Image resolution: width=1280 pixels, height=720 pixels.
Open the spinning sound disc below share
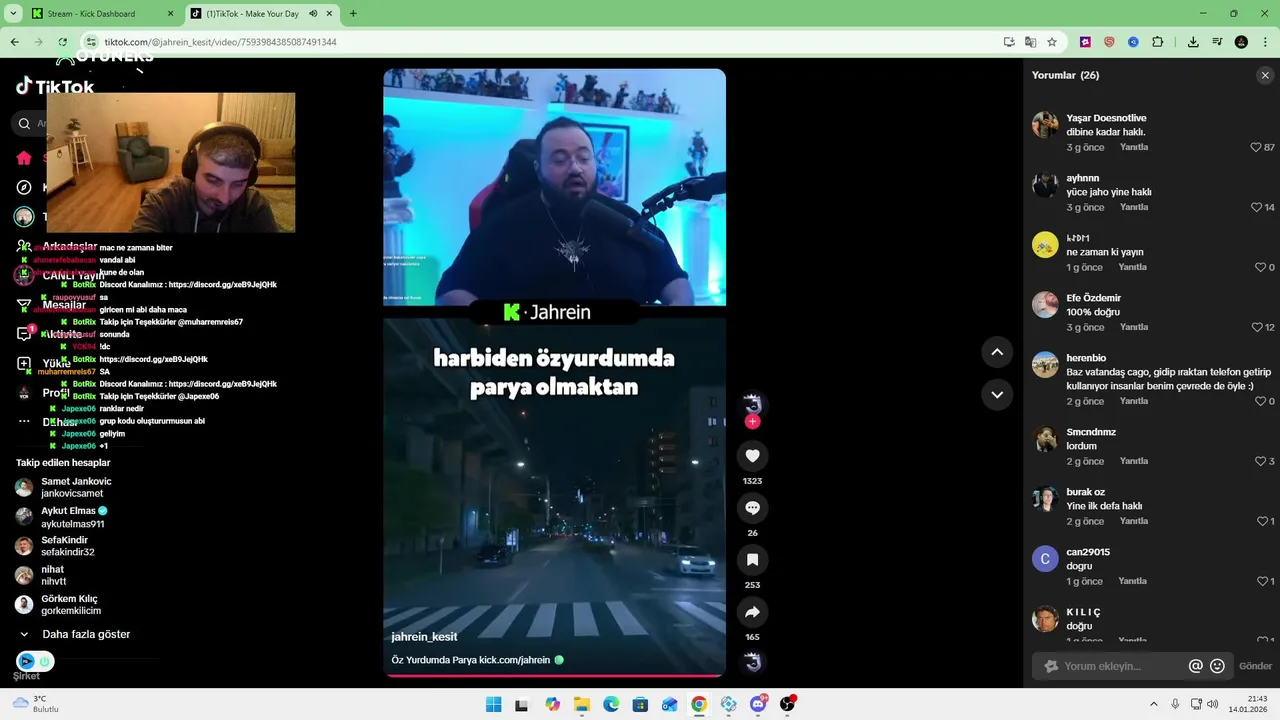pyautogui.click(x=752, y=662)
